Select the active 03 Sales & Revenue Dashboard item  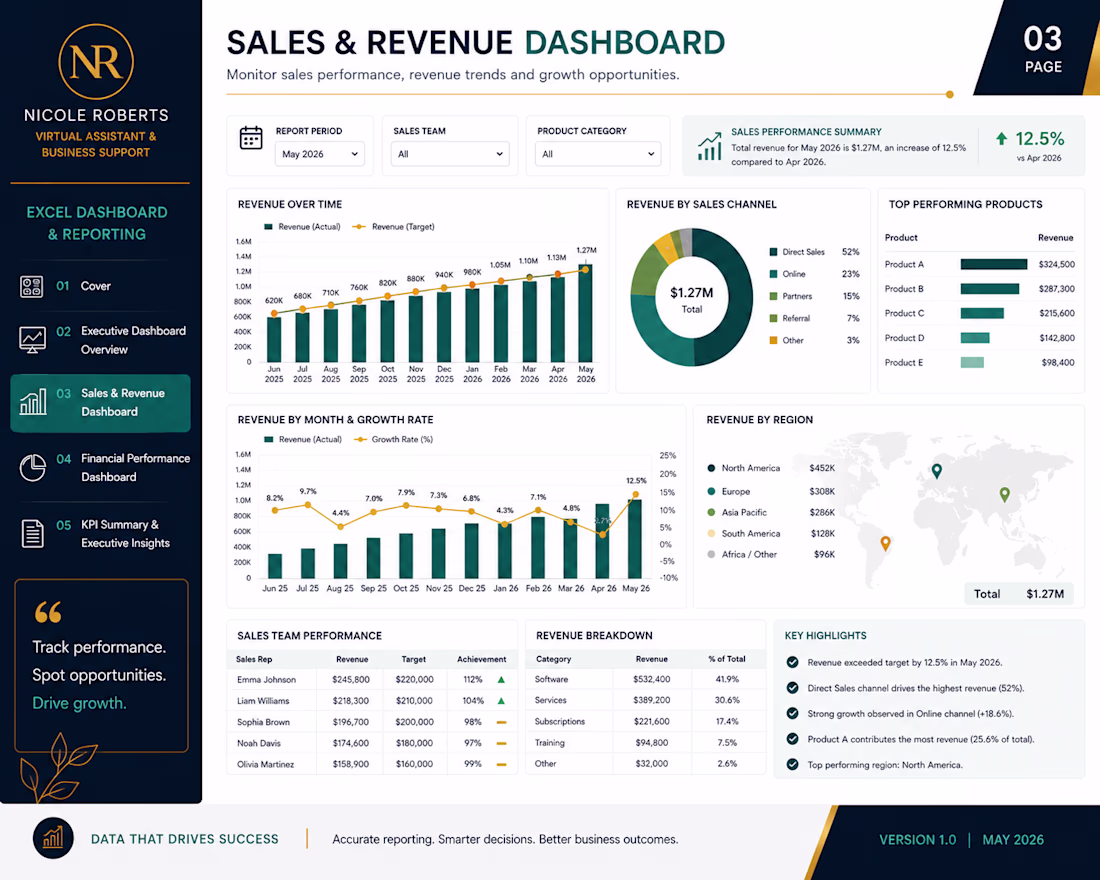[100, 403]
